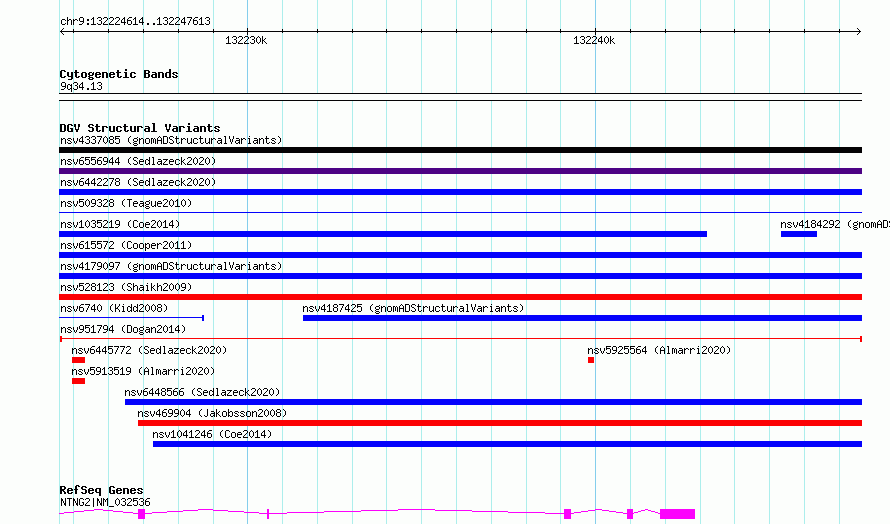Click nsv4179097 gnomADStructuralVariants label
The height and width of the screenshot is (524, 890).
click(171, 266)
